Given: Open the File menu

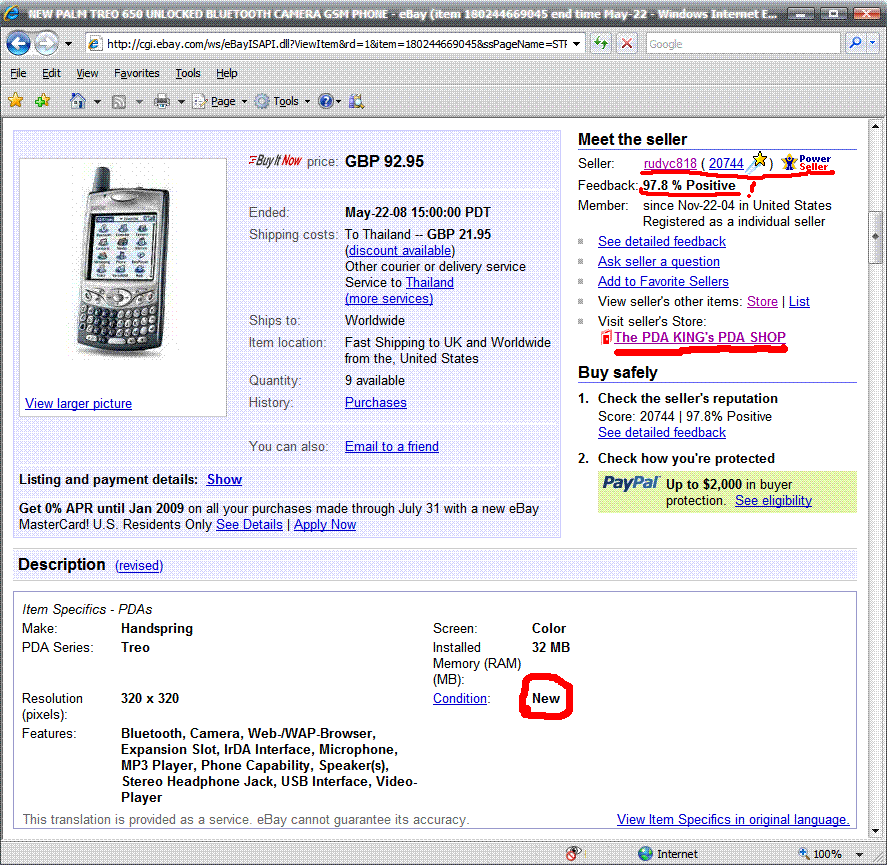Looking at the screenshot, I should (18, 73).
